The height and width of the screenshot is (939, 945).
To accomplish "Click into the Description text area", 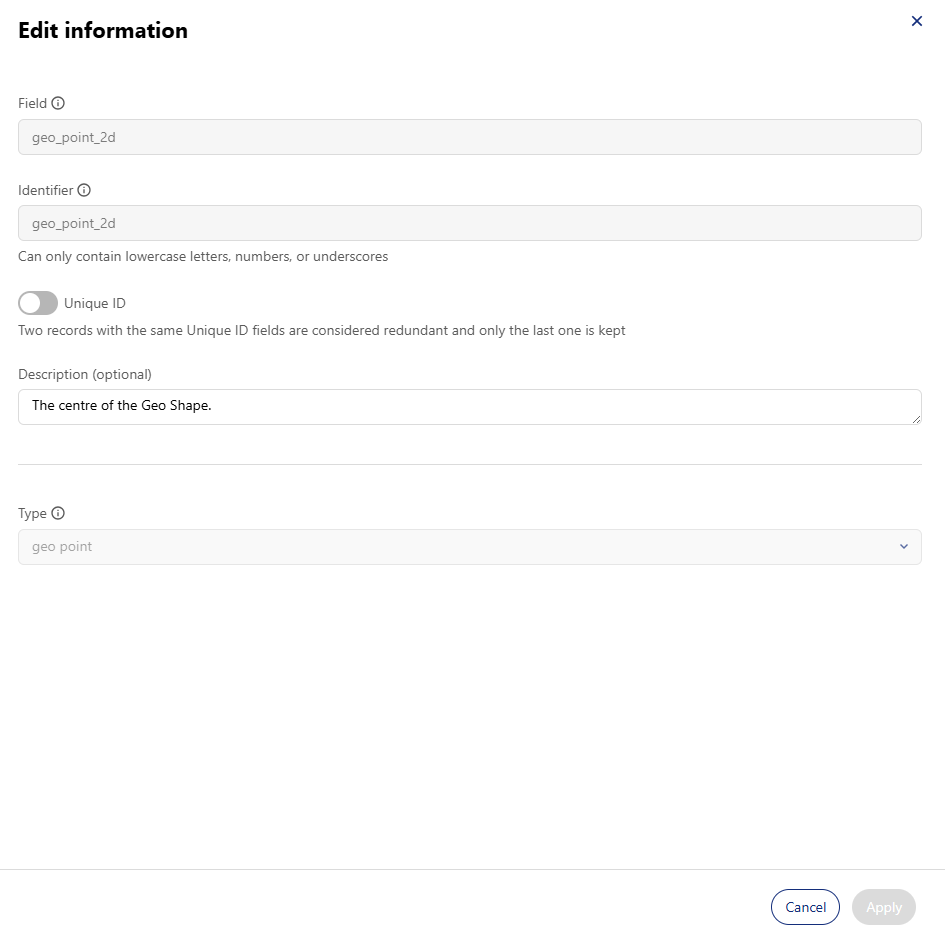I will (469, 407).
